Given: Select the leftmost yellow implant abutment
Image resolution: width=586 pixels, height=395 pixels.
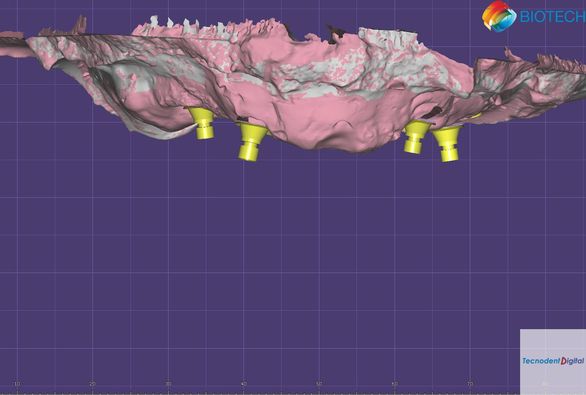Looking at the screenshot, I should click(202, 123).
